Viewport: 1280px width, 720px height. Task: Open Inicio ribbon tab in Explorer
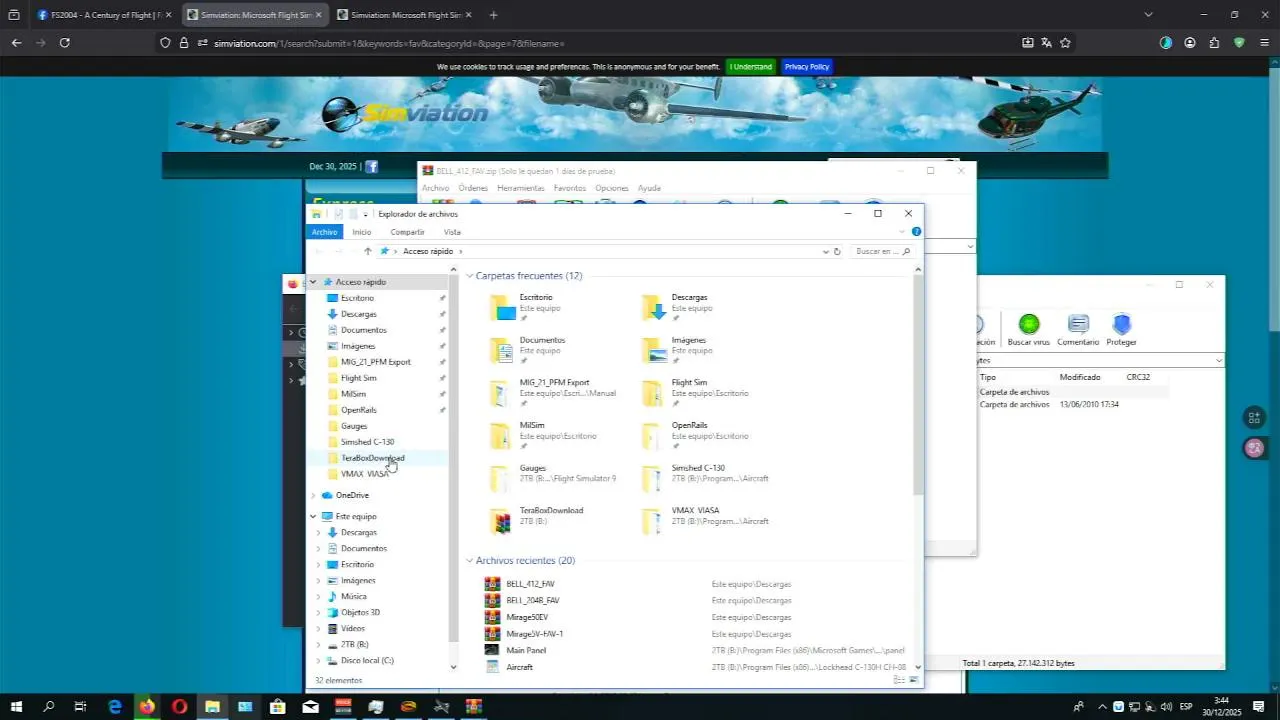click(x=361, y=231)
